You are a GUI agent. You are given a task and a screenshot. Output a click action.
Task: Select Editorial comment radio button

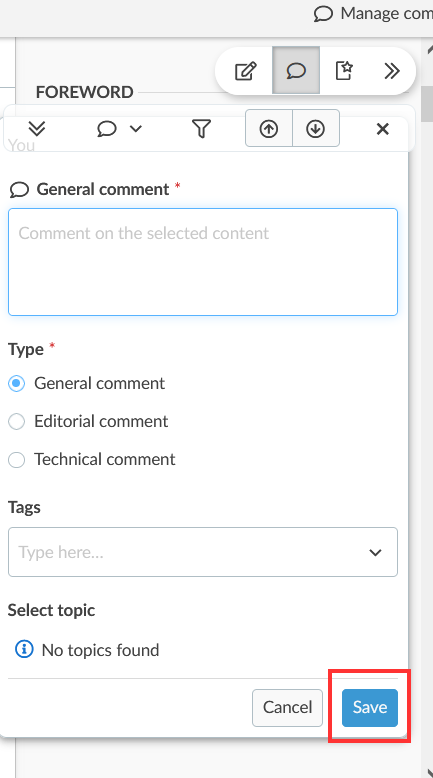click(16, 421)
